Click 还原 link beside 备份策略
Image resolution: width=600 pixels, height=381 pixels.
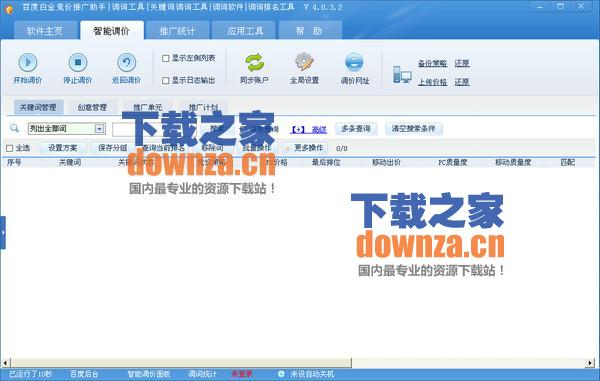click(462, 63)
